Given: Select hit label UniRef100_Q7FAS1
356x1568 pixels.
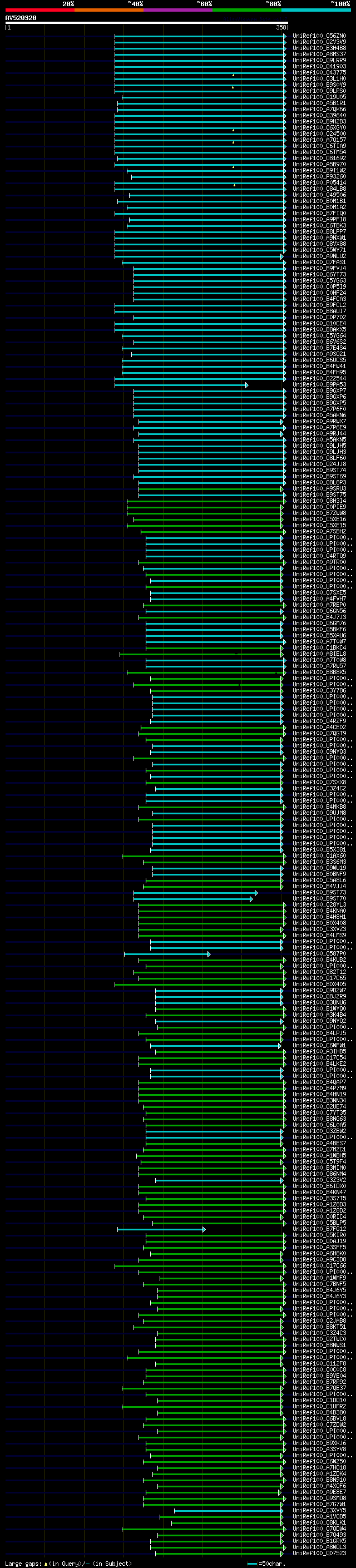Looking at the screenshot, I should [319, 263].
